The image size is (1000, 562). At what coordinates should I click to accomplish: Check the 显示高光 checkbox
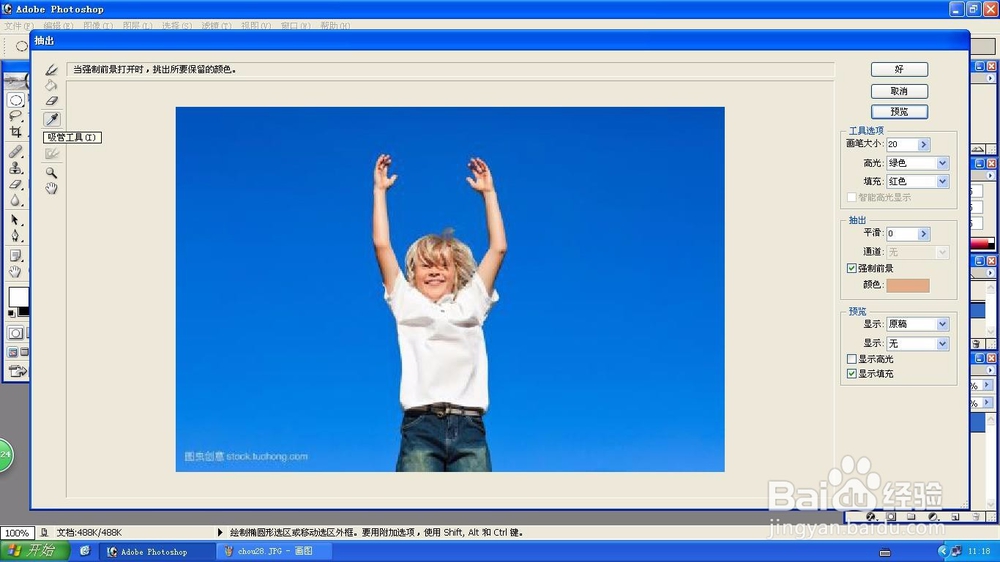tap(851, 359)
